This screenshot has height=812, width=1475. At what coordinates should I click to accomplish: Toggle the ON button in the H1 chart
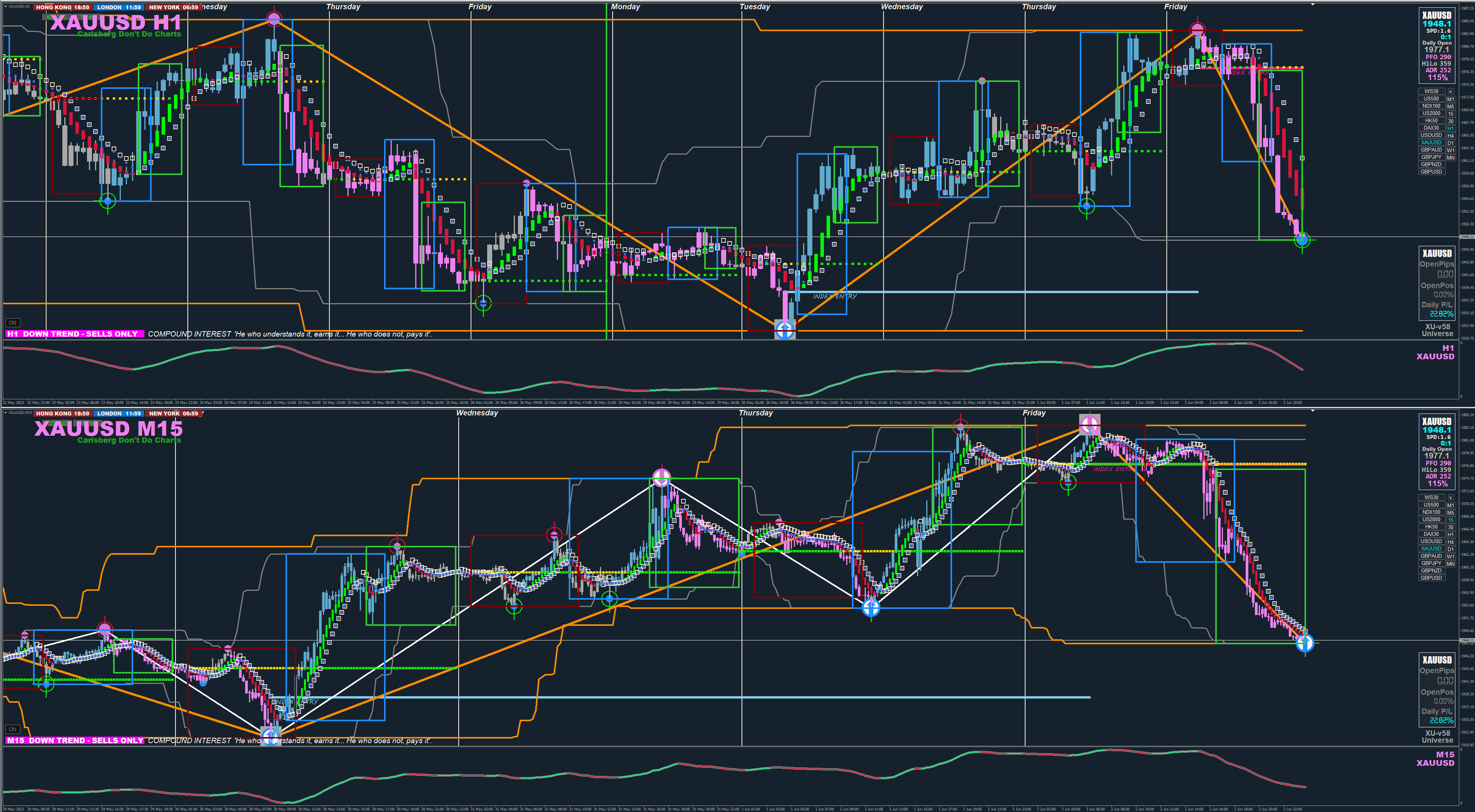[x=12, y=323]
